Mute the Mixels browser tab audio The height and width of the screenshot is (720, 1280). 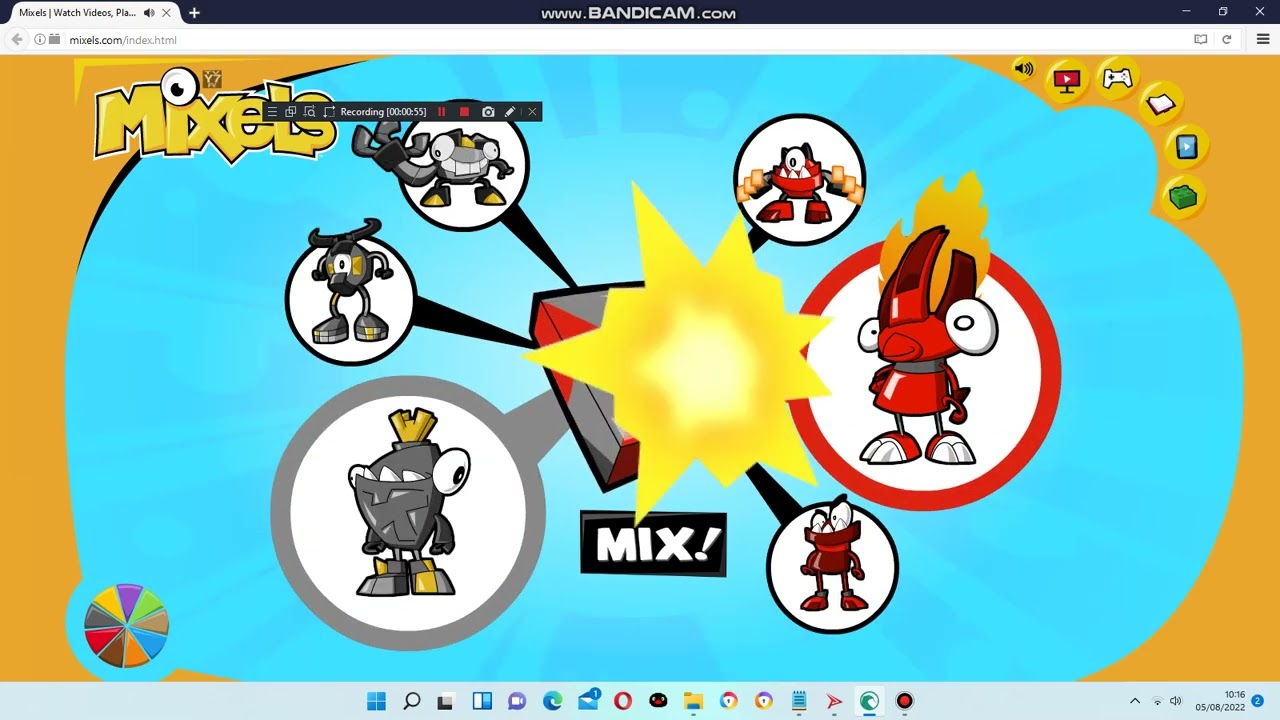click(x=149, y=13)
